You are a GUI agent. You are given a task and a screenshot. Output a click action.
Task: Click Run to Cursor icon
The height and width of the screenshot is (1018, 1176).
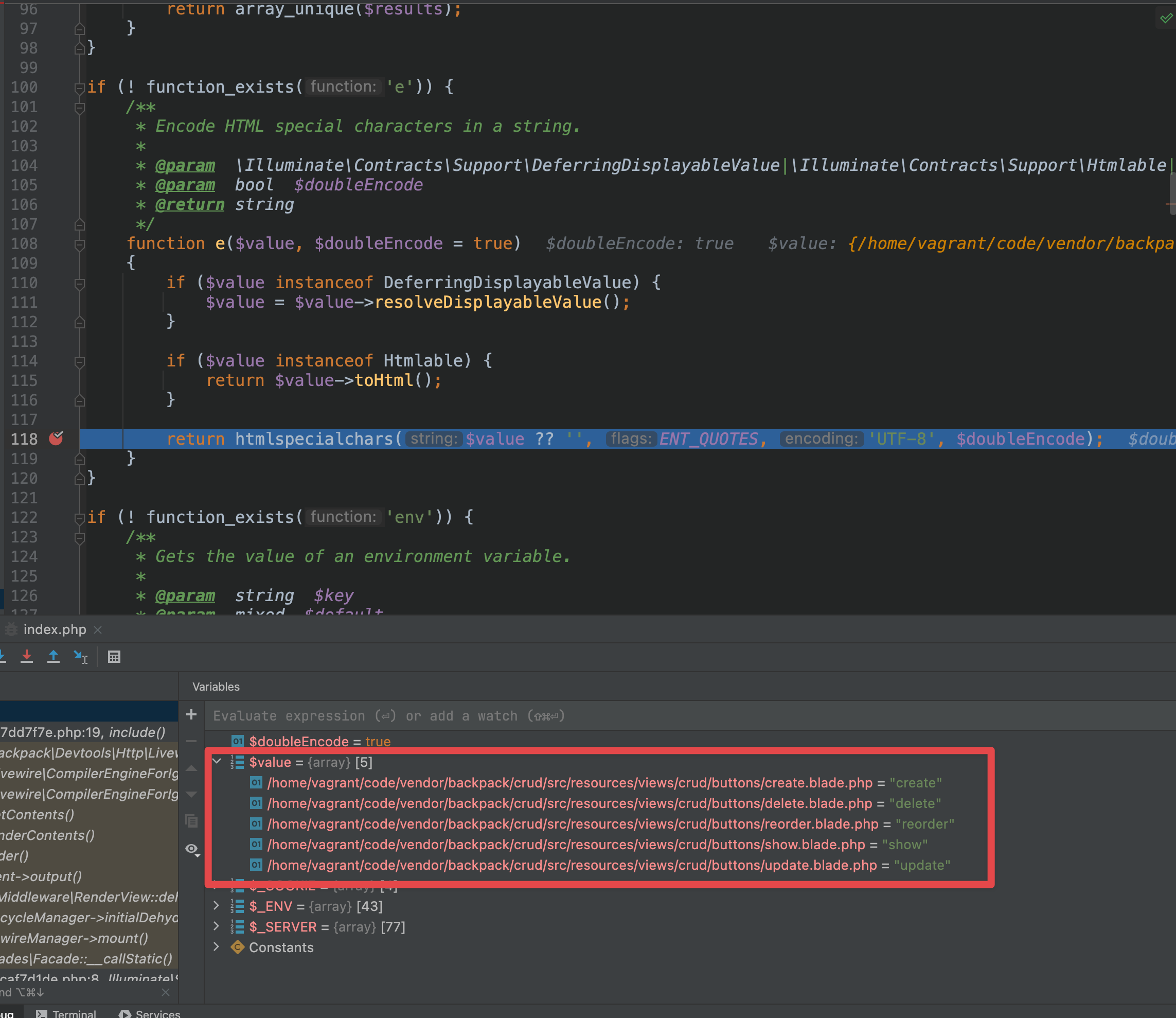coord(81,657)
